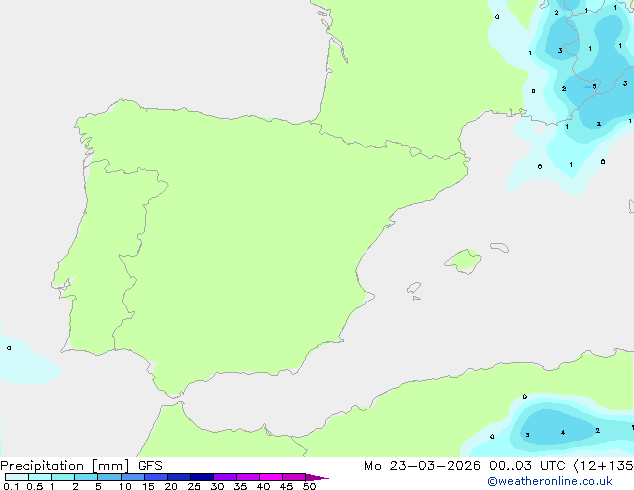The image size is (634, 490).
Task: Click the 0.5 mm legend color swatch
Action: [x=40, y=477]
